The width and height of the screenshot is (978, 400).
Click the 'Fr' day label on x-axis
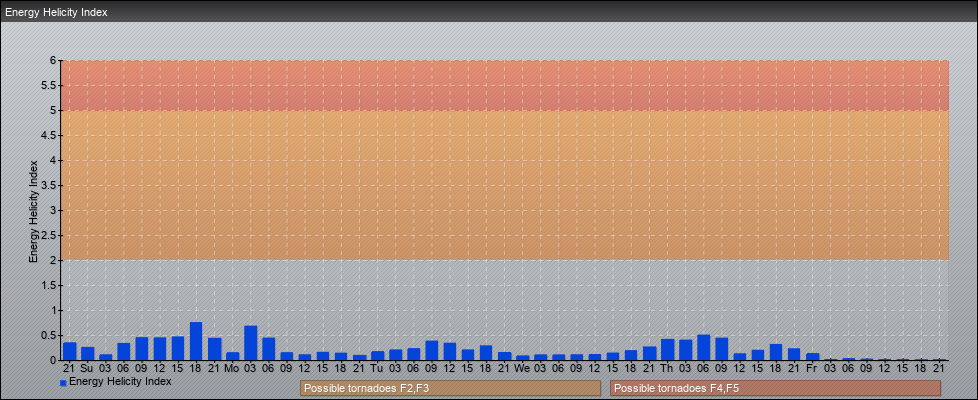tap(812, 368)
